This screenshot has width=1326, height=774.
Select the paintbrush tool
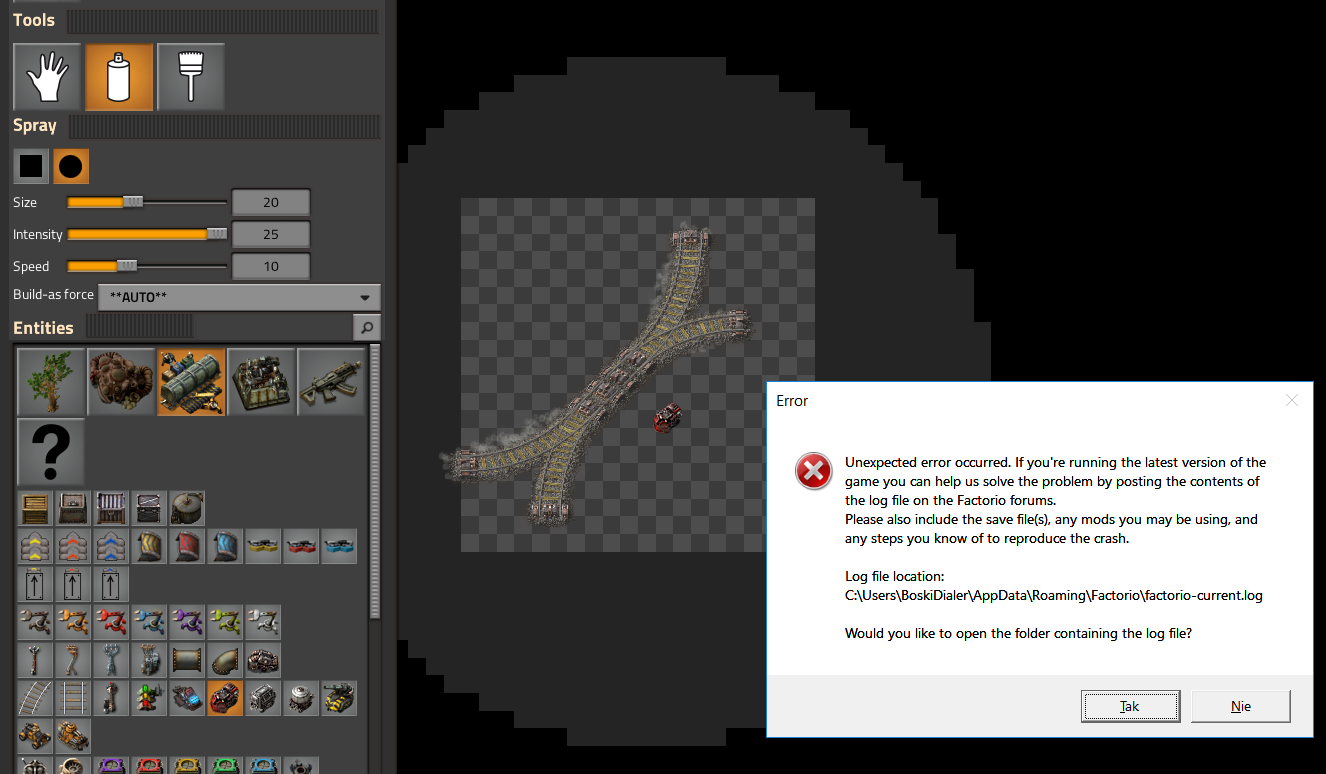(x=190, y=76)
